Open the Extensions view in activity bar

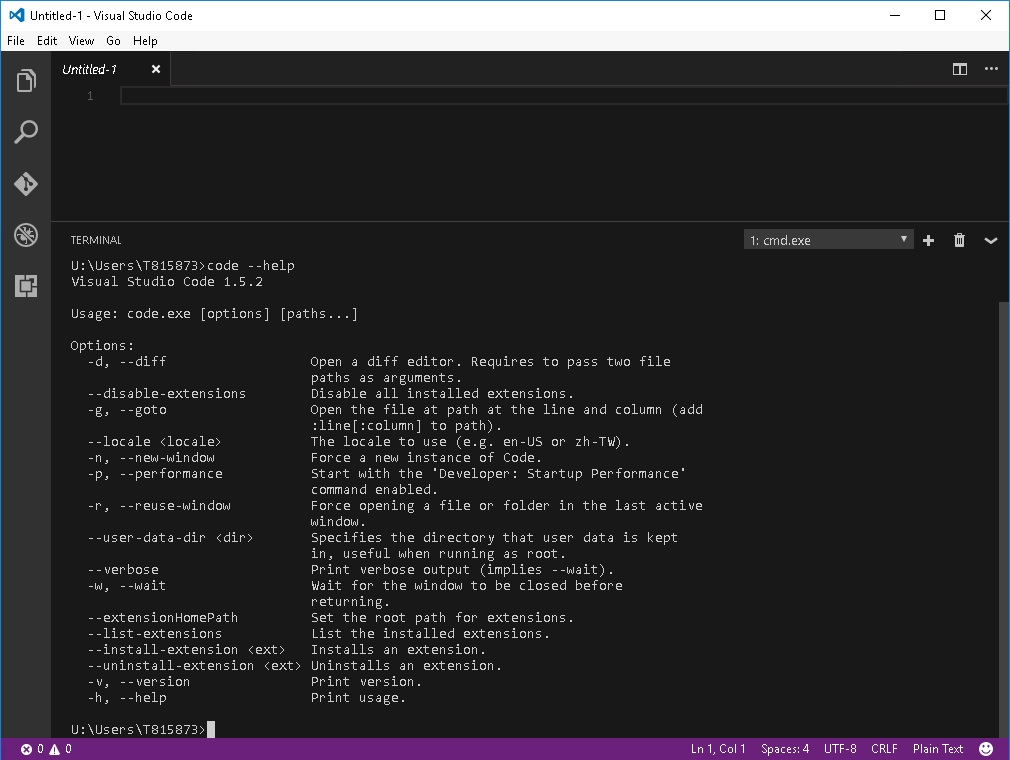pos(26,286)
